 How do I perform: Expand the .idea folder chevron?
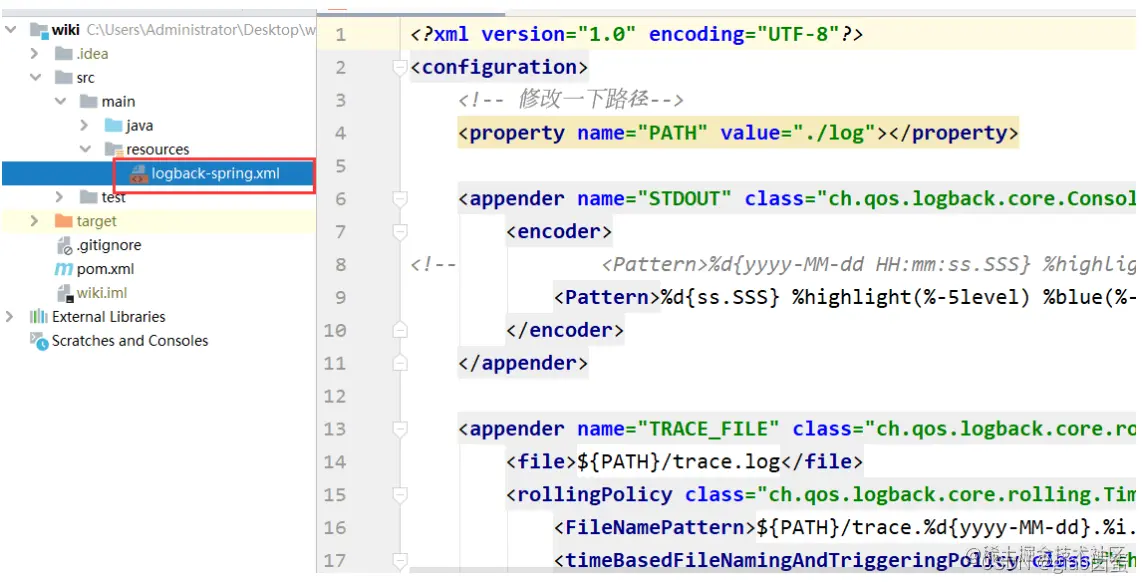[x=34, y=53]
